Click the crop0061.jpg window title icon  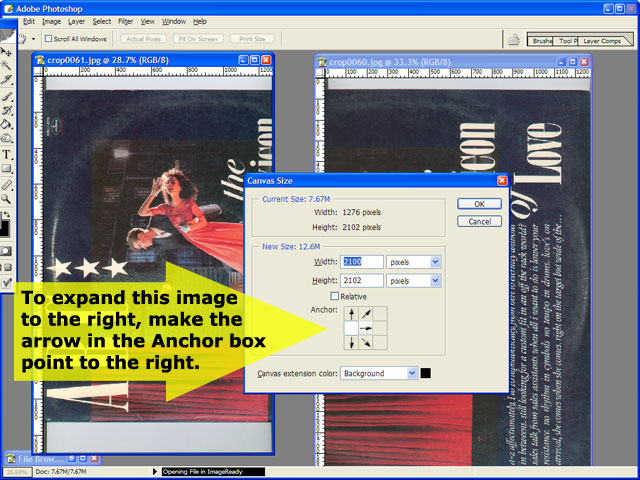pos(40,60)
